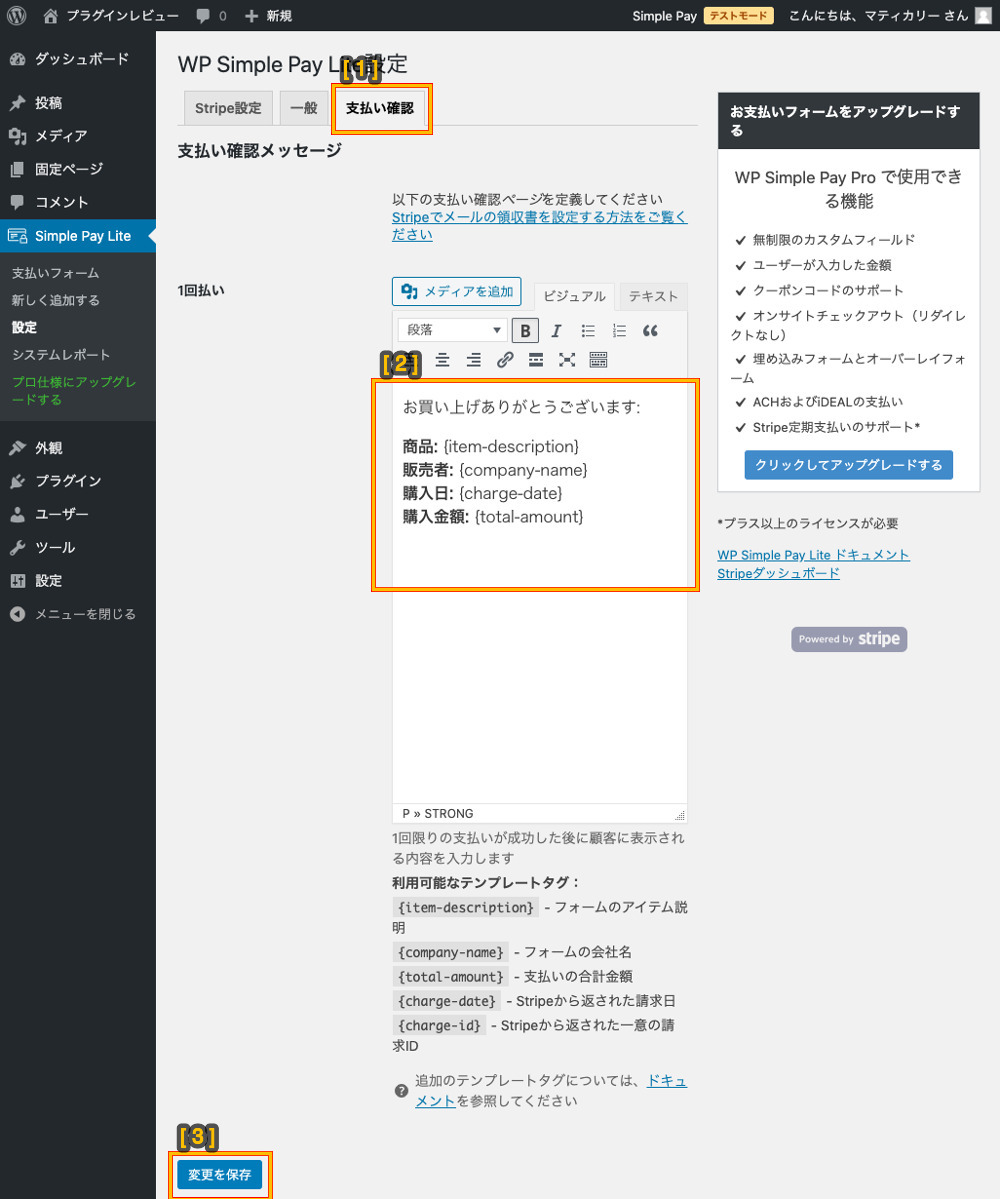Viewport: 1000px width, 1199px height.
Task: Insert a bulleted list
Action: [x=587, y=330]
